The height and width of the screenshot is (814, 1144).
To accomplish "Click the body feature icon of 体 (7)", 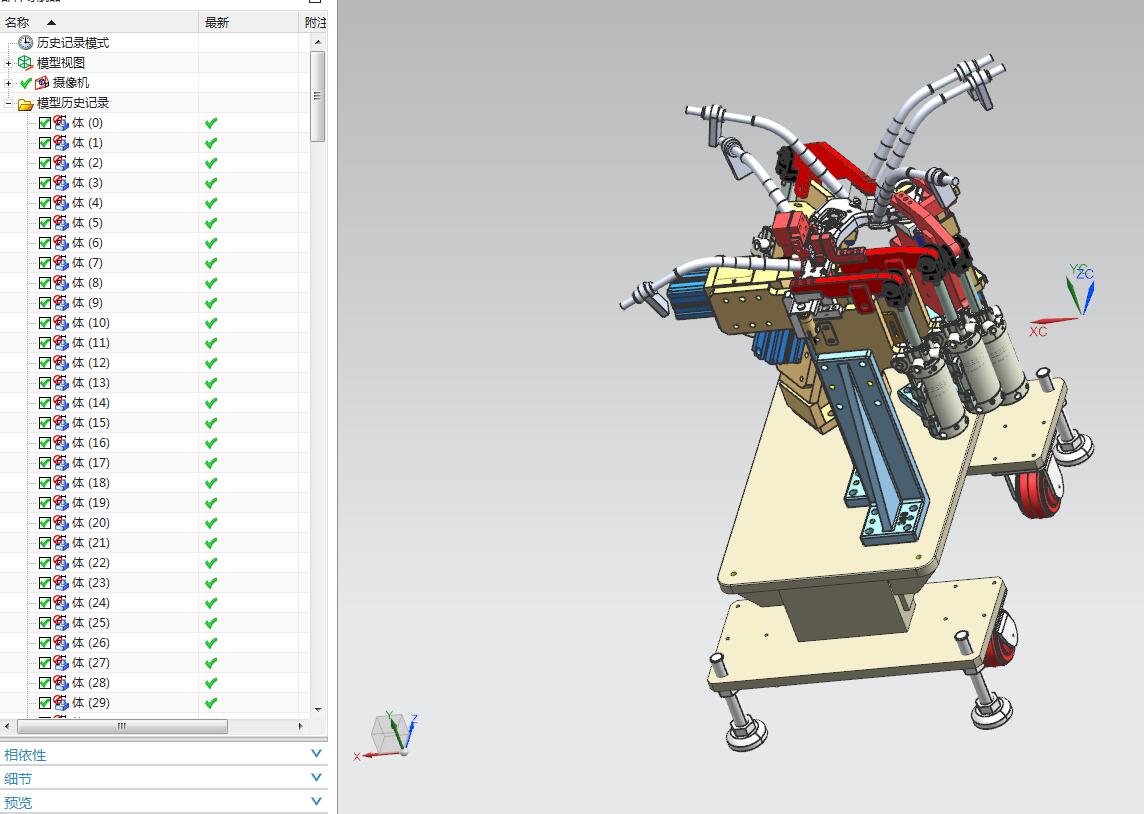I will coord(61,263).
